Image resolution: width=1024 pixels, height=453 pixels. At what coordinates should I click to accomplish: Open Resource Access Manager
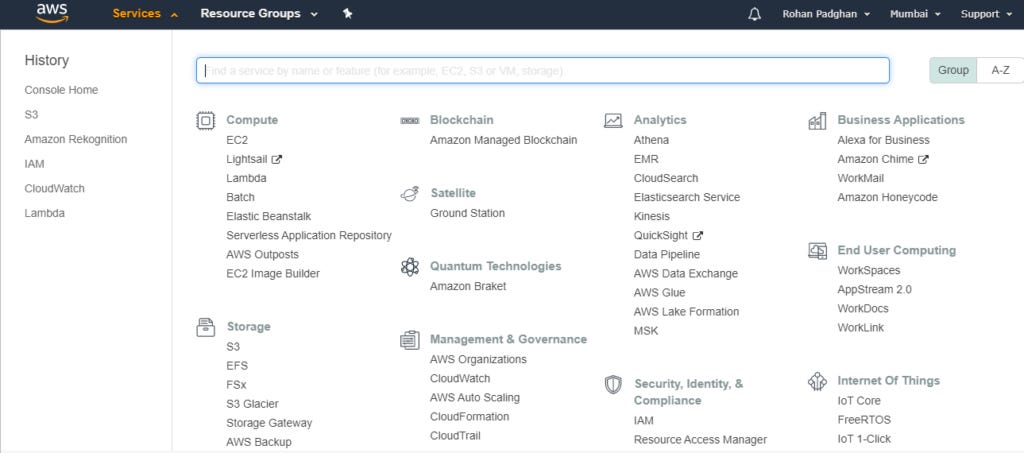701,440
